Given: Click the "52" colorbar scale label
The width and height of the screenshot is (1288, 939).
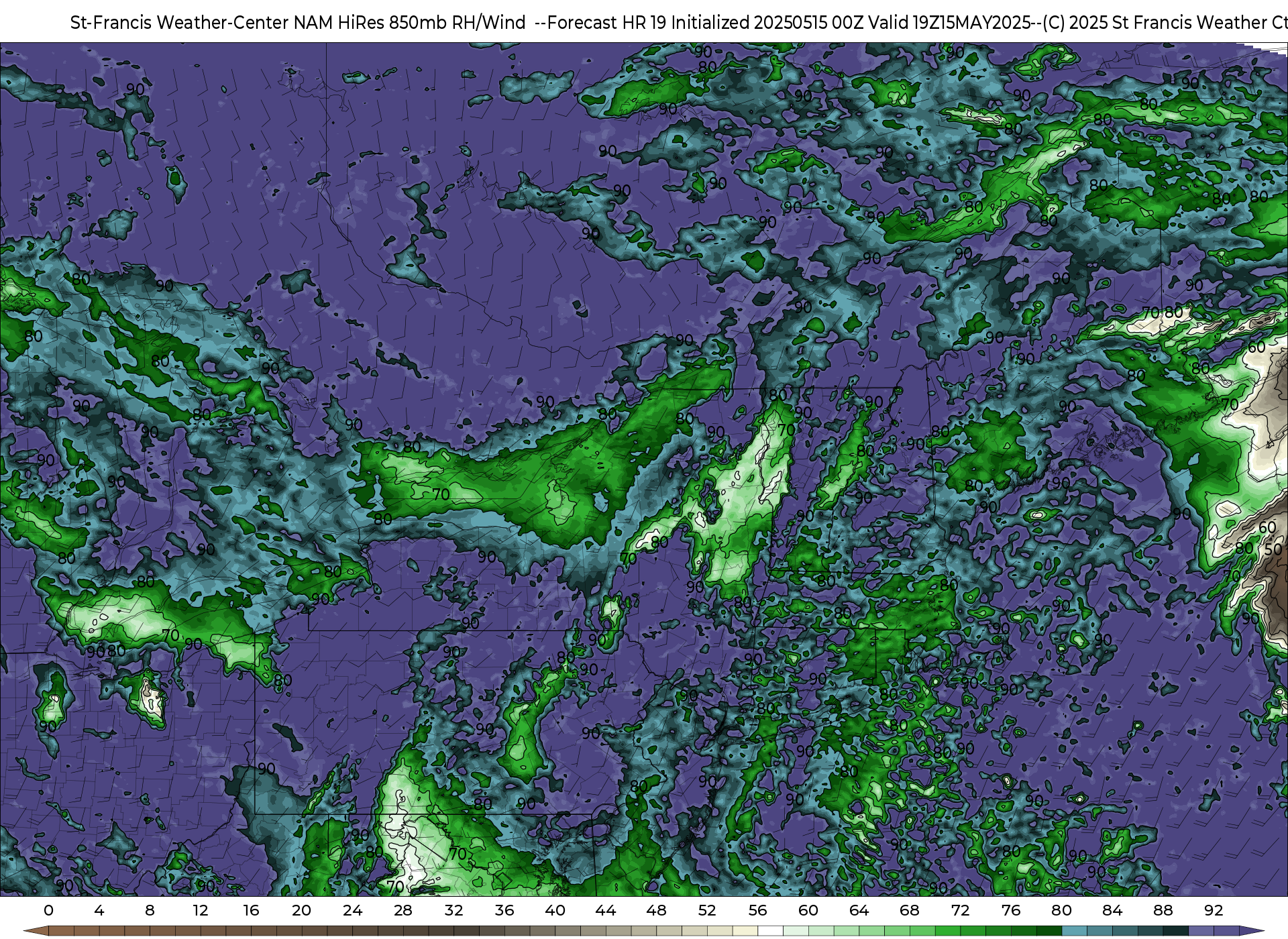Looking at the screenshot, I should pyautogui.click(x=707, y=910).
